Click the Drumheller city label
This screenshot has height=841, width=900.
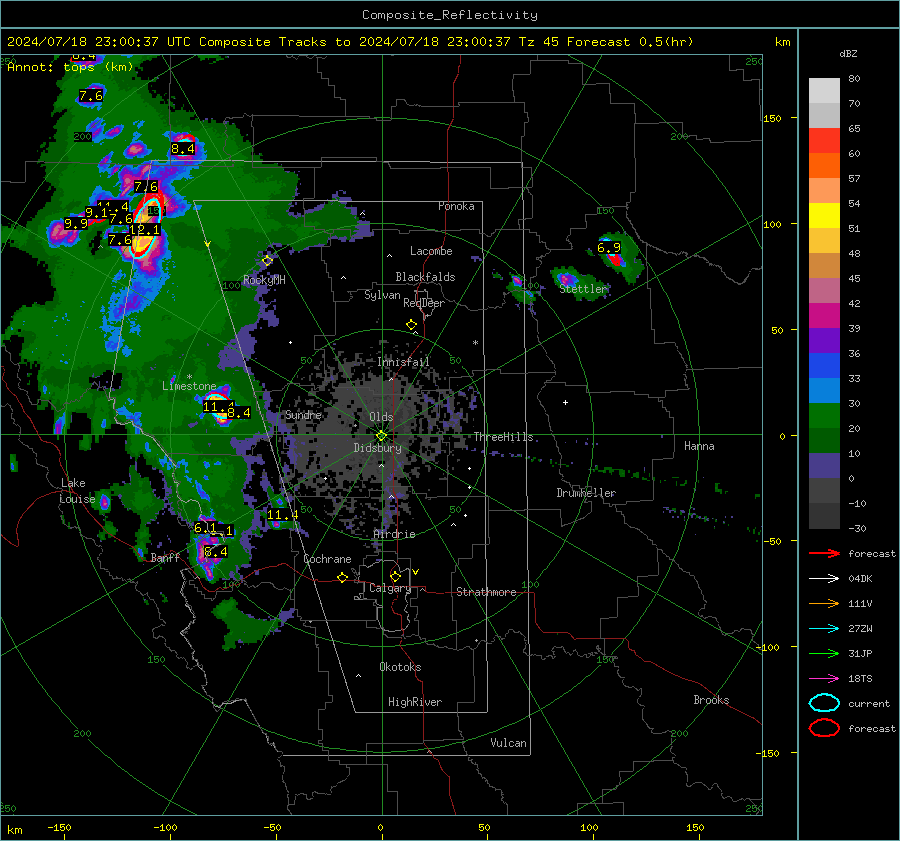pyautogui.click(x=586, y=493)
